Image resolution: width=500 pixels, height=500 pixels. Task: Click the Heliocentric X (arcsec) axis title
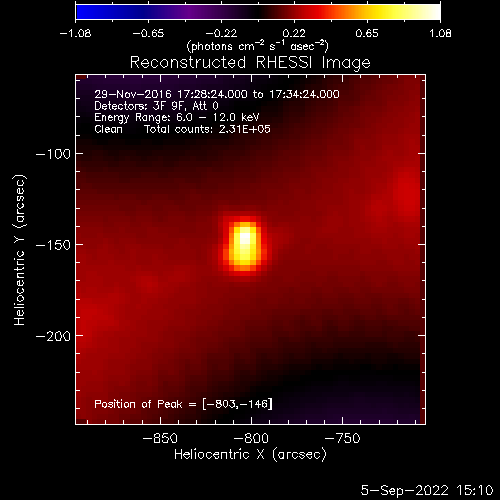point(250,454)
